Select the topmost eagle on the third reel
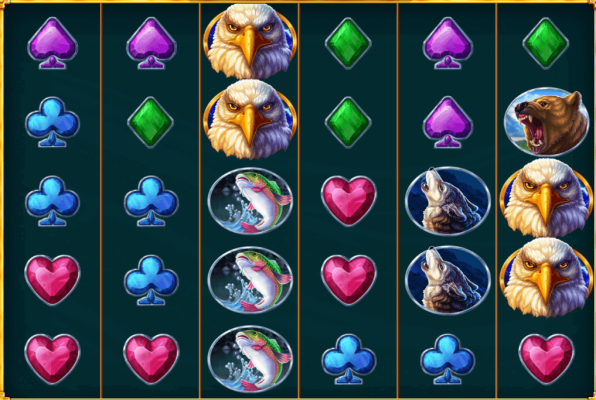Image resolution: width=596 pixels, height=400 pixels. [x=250, y=41]
